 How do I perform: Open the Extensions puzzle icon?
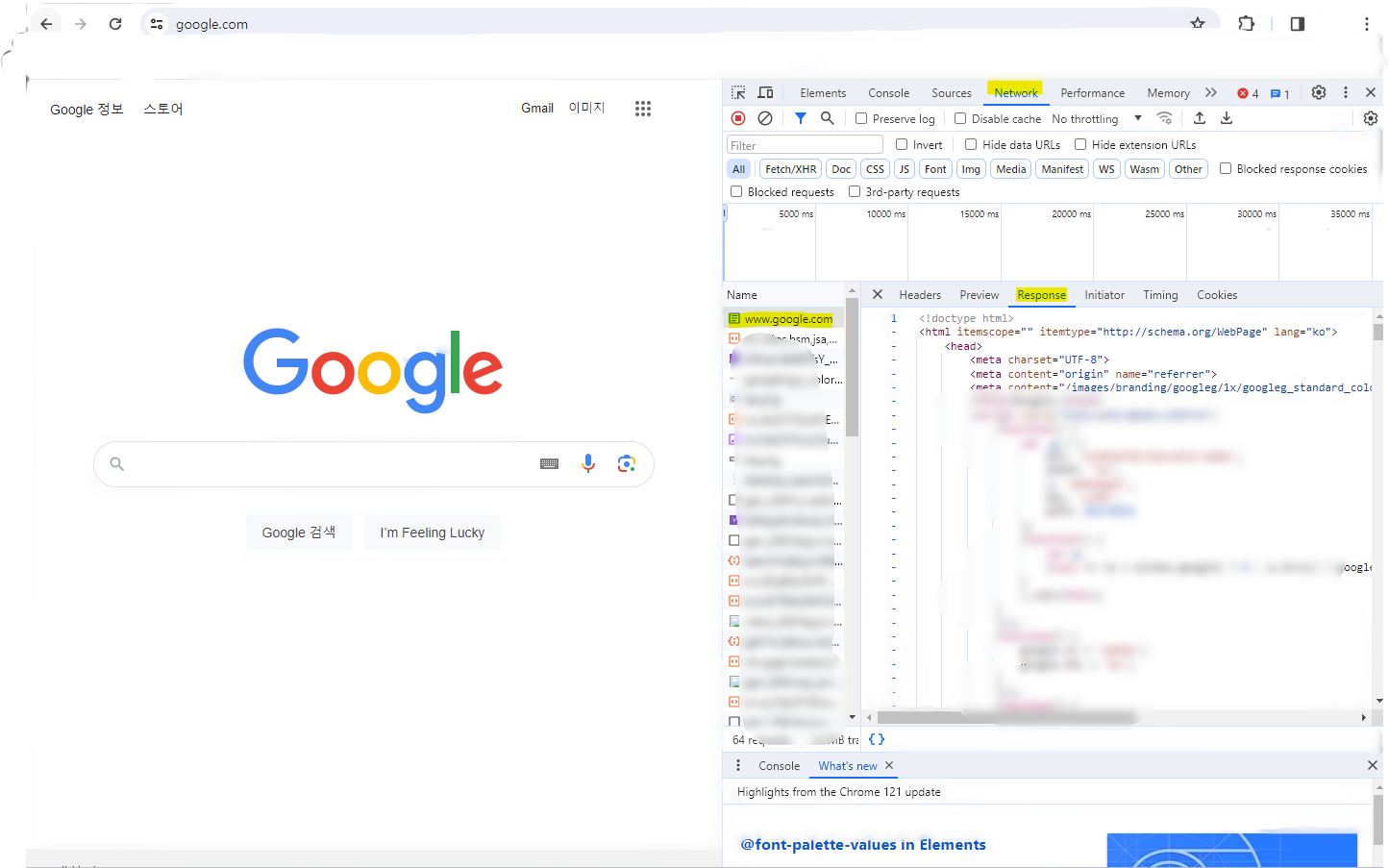click(x=1247, y=23)
